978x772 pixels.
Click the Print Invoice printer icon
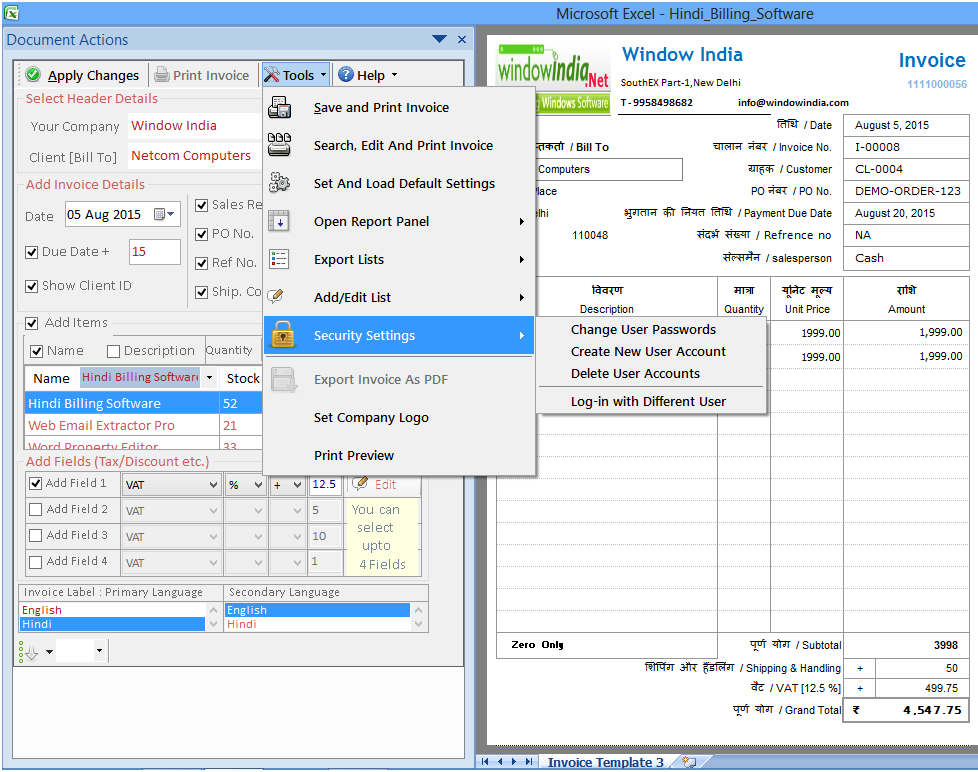[x=162, y=75]
